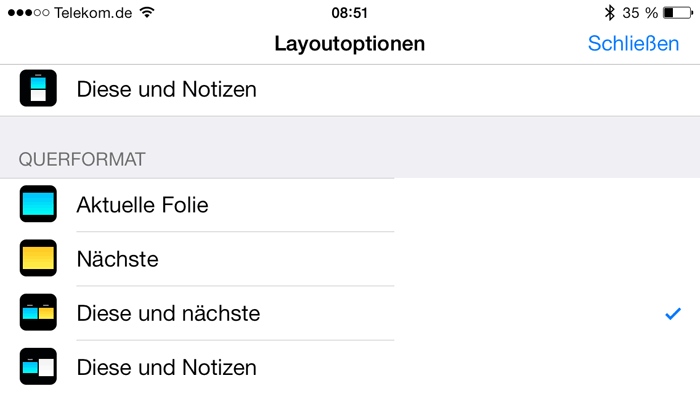Tap the Bluetooth status icon
This screenshot has width=700, height=394.
(x=609, y=12)
